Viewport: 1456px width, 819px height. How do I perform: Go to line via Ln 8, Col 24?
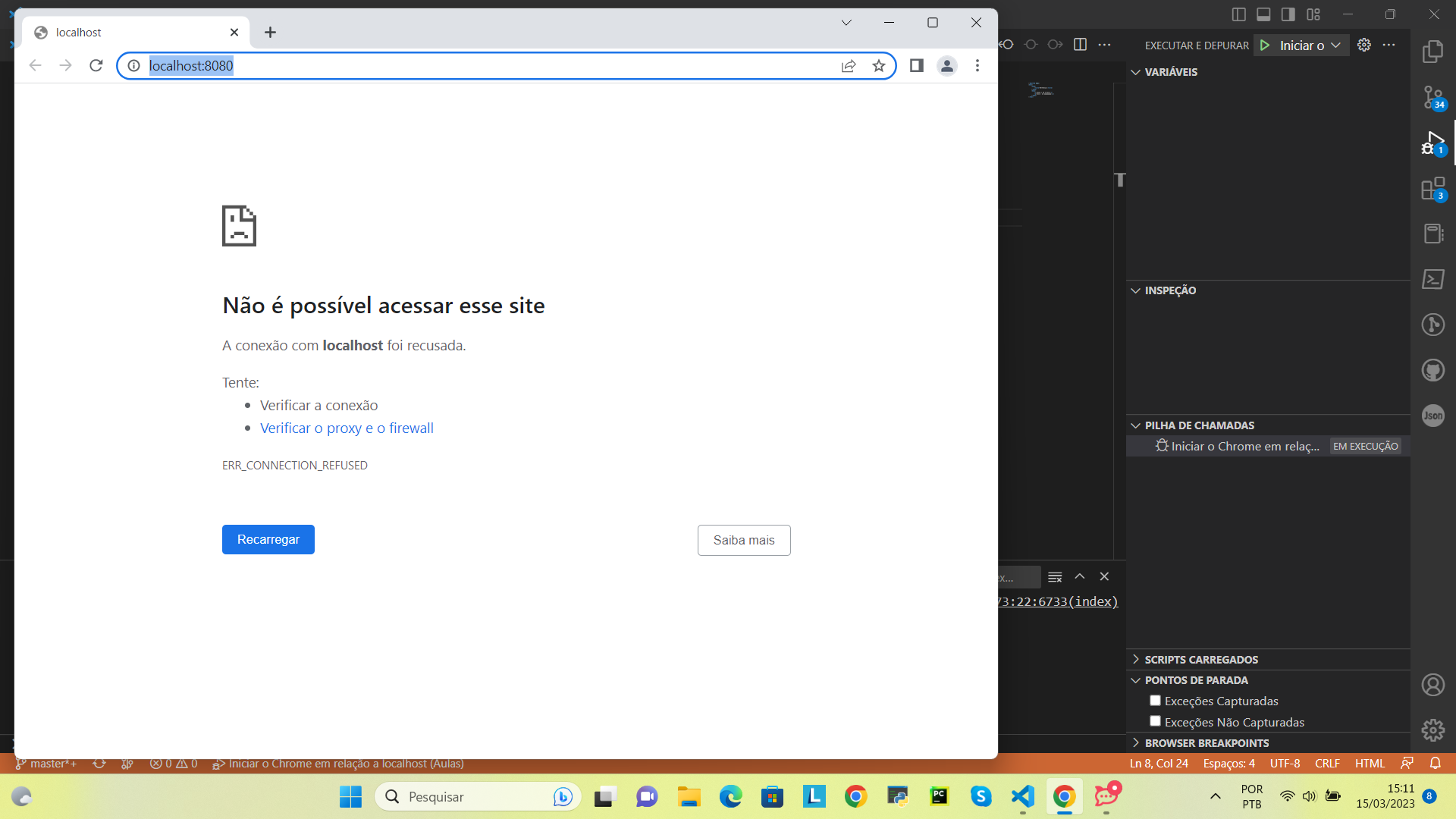coord(1159,764)
